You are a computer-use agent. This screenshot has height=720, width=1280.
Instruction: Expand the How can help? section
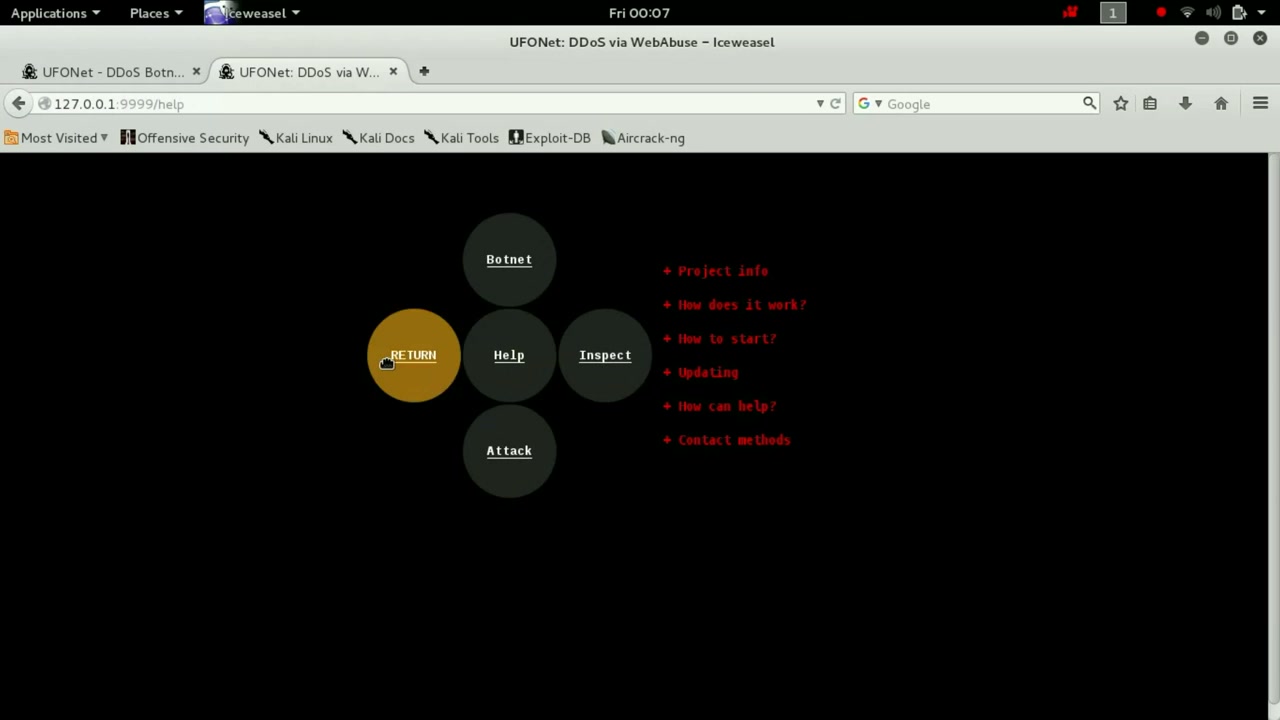tap(719, 406)
